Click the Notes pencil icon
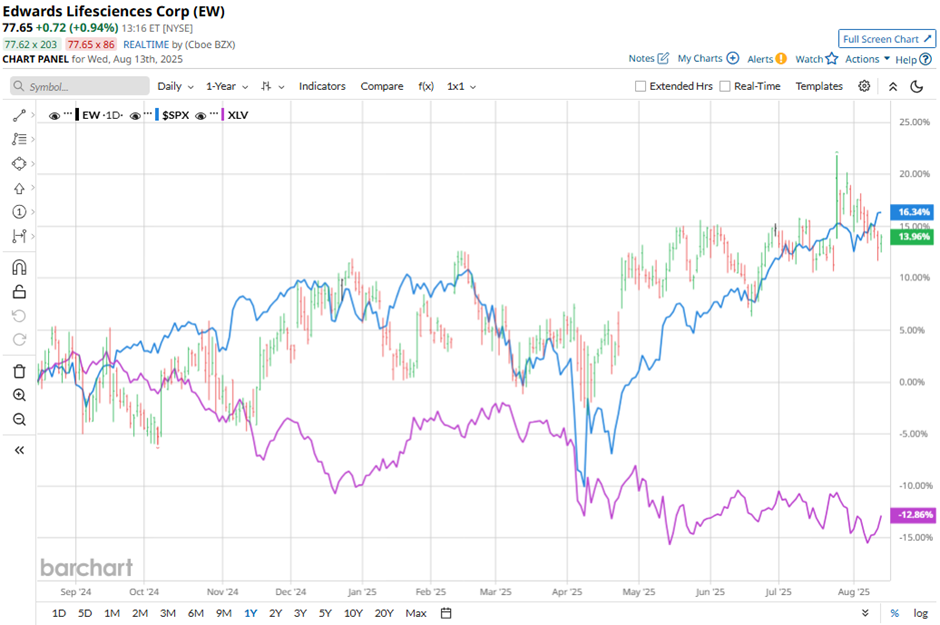This screenshot has width=940, height=625. click(663, 58)
